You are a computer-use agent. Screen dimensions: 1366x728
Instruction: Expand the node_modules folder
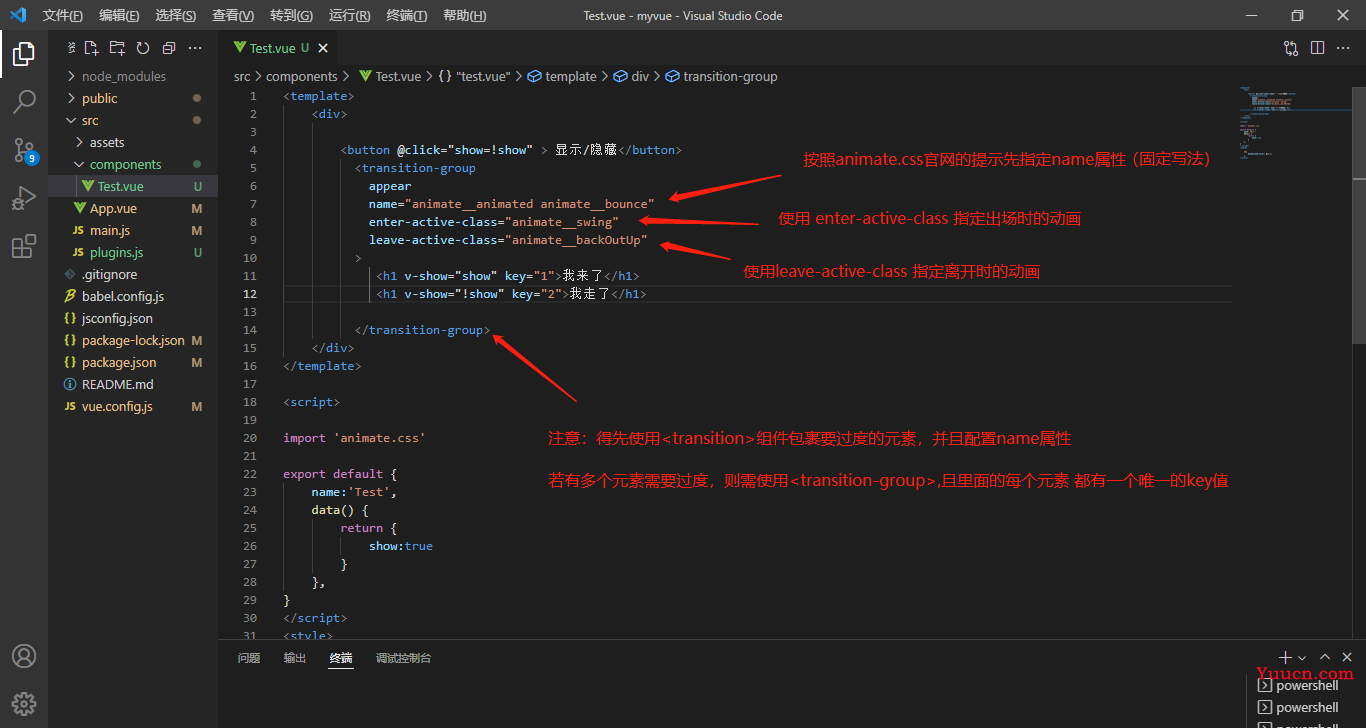[x=133, y=76]
